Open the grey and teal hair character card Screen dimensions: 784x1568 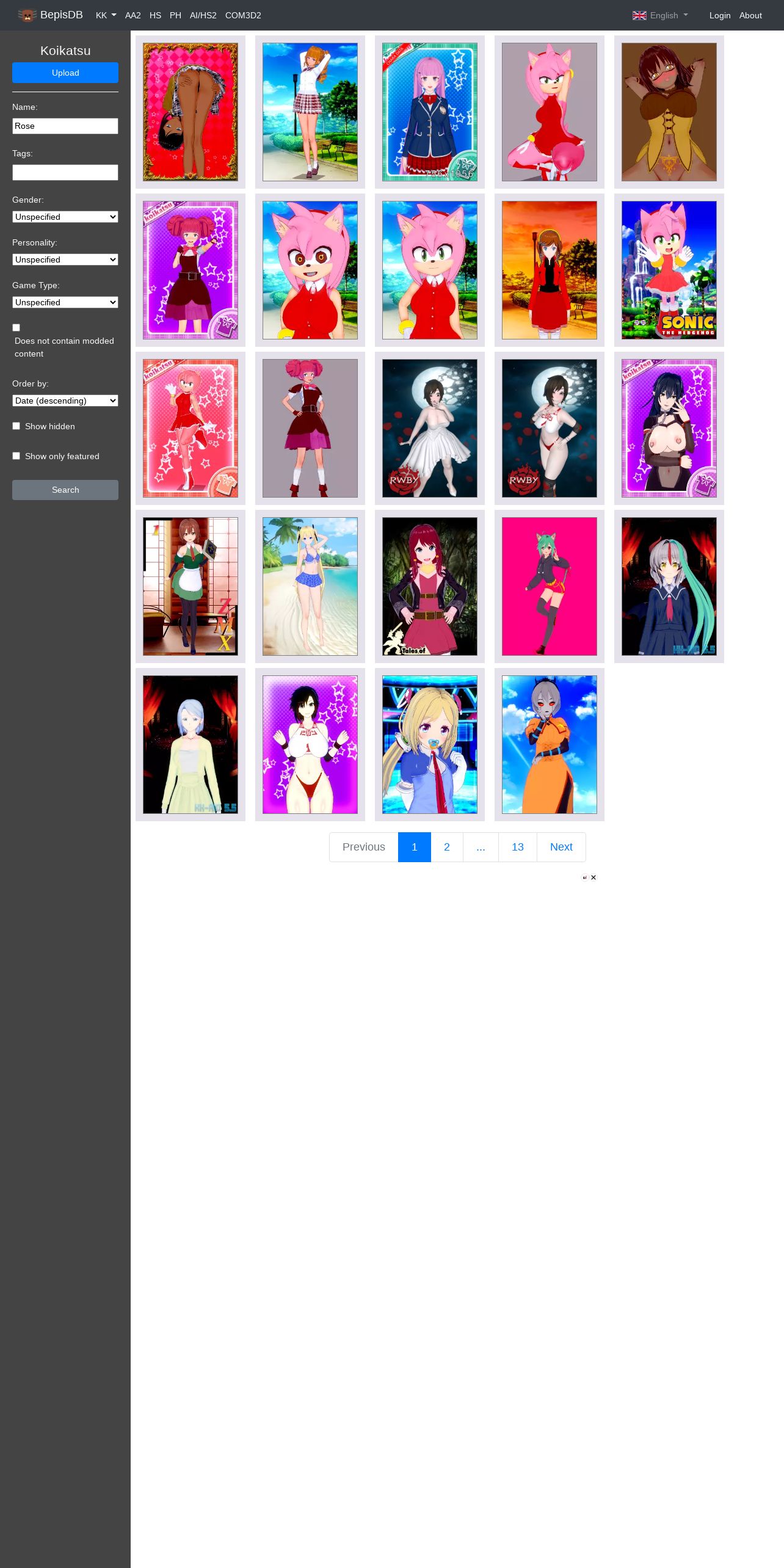pyautogui.click(x=669, y=586)
